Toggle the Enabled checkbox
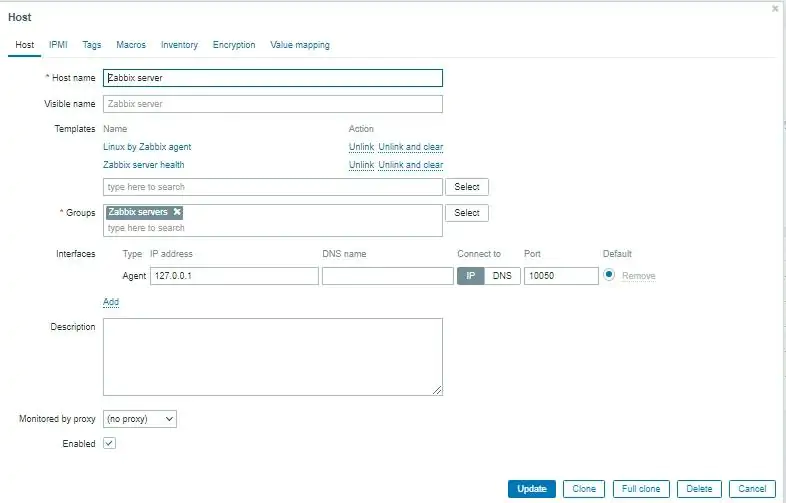786x503 pixels. 109,443
